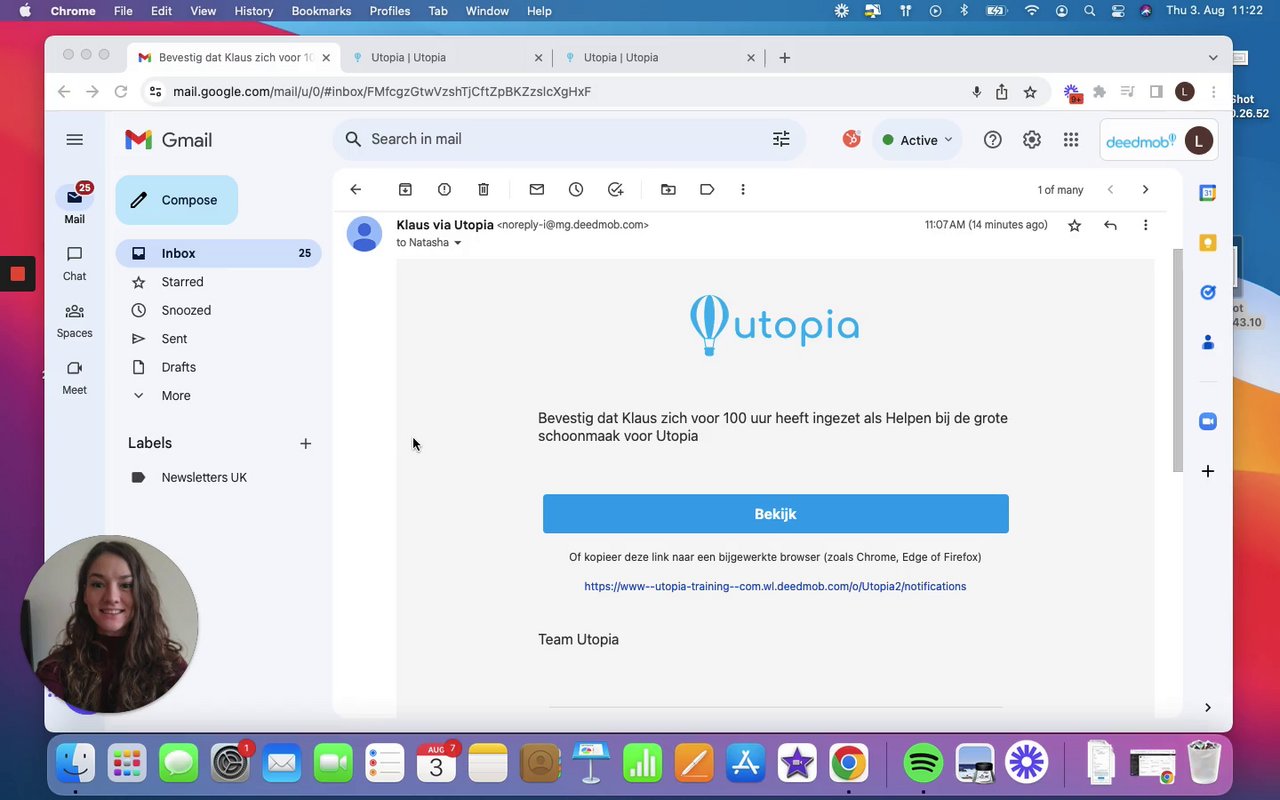Screen dimensions: 1280x800
Task: Move email to folder icon
Action: pyautogui.click(x=668, y=189)
